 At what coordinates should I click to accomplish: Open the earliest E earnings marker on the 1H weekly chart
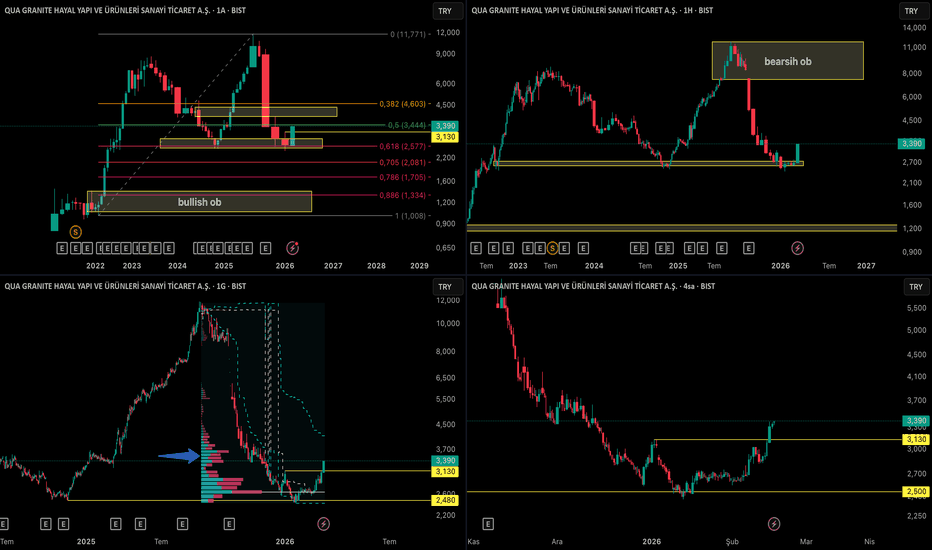tap(476, 248)
